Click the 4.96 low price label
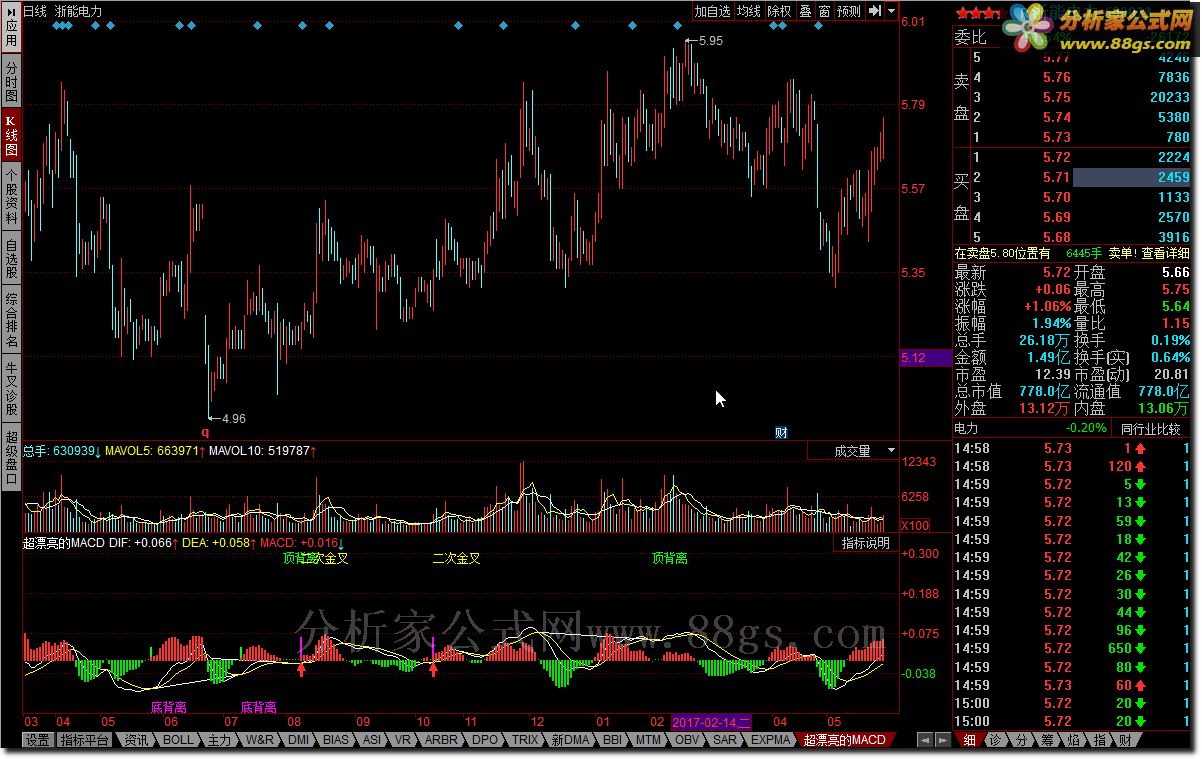The height and width of the screenshot is (759, 1202). point(233,418)
